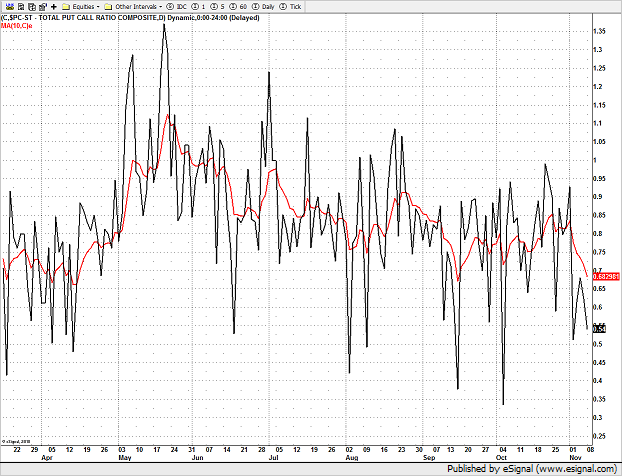Click the Nov month label on time axis
This screenshot has height=476, width=622.
576,457
